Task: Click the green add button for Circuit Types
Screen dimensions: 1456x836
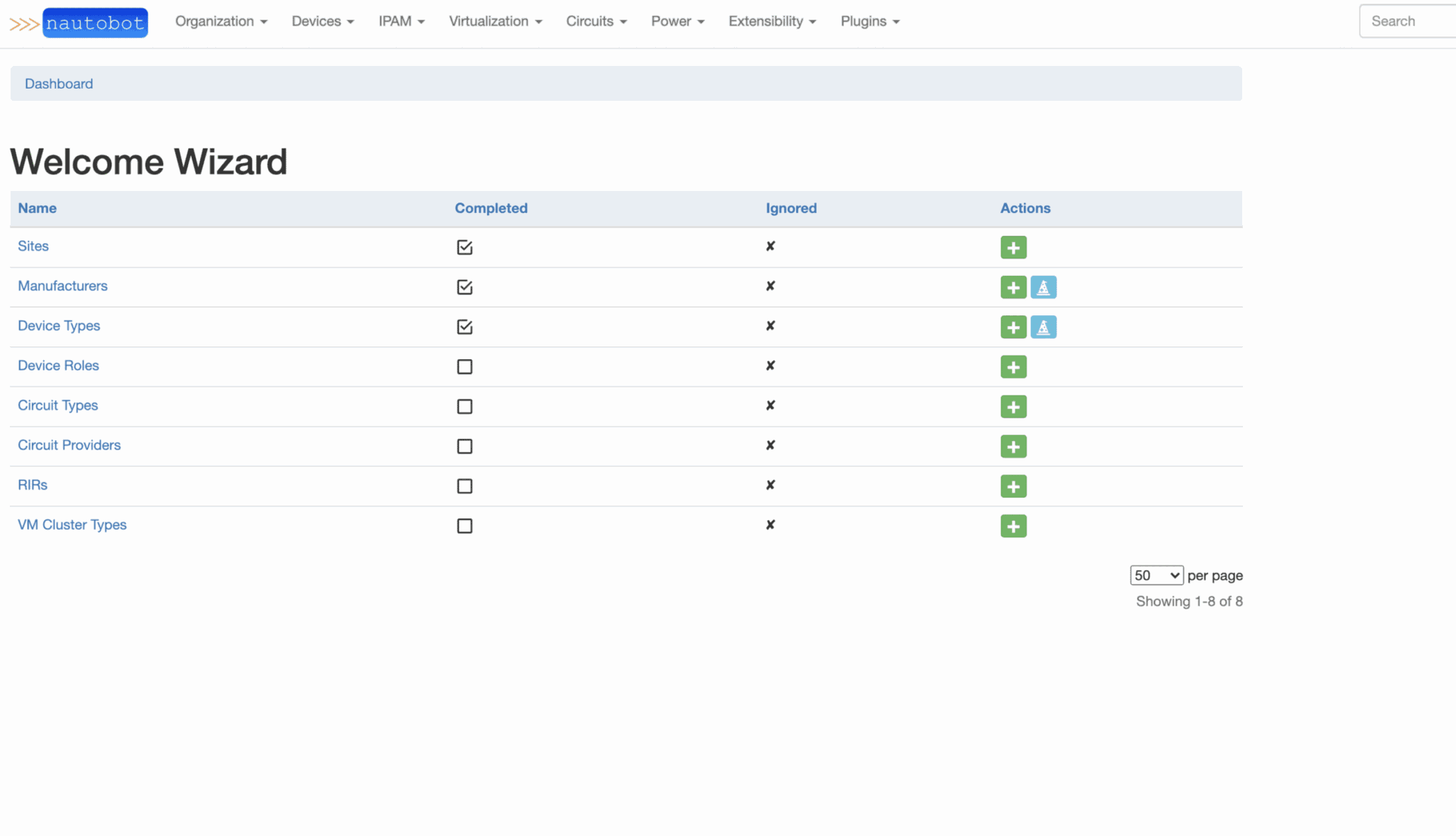Action: pyautogui.click(x=1013, y=407)
